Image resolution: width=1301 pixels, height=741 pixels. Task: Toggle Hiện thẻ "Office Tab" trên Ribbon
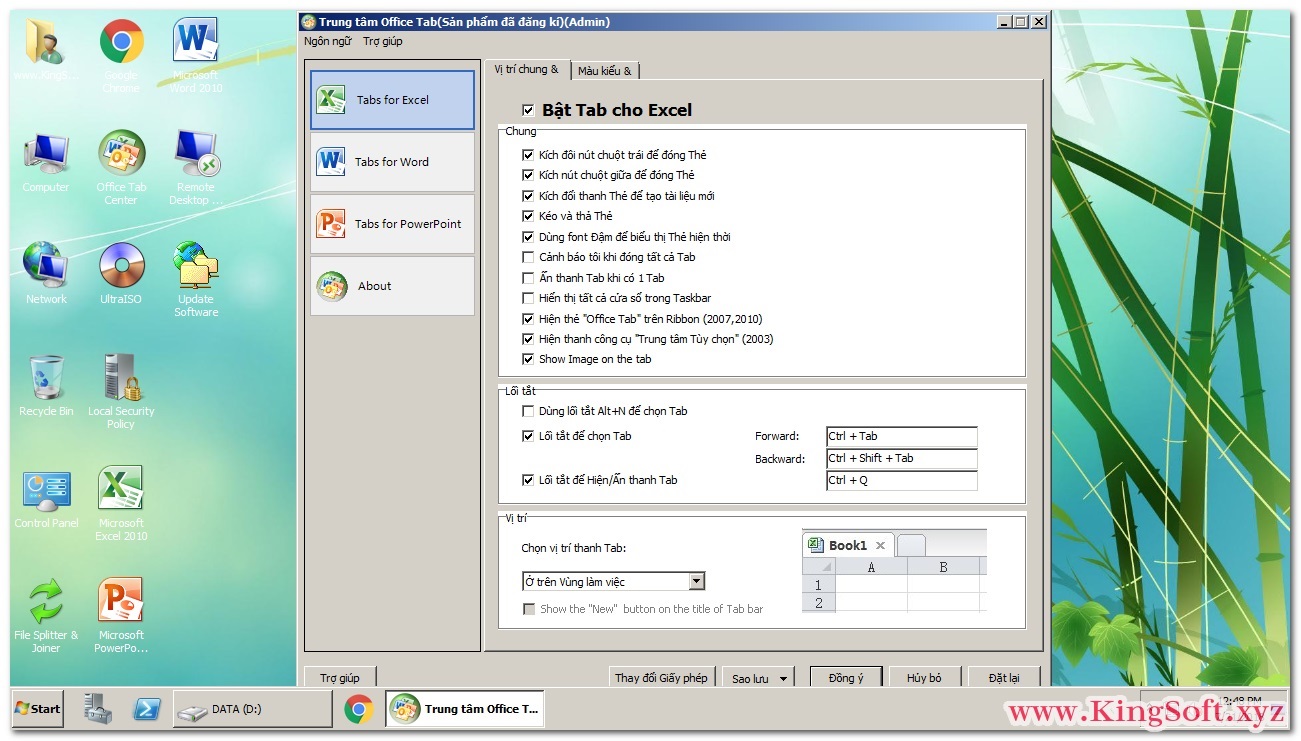[x=528, y=319]
